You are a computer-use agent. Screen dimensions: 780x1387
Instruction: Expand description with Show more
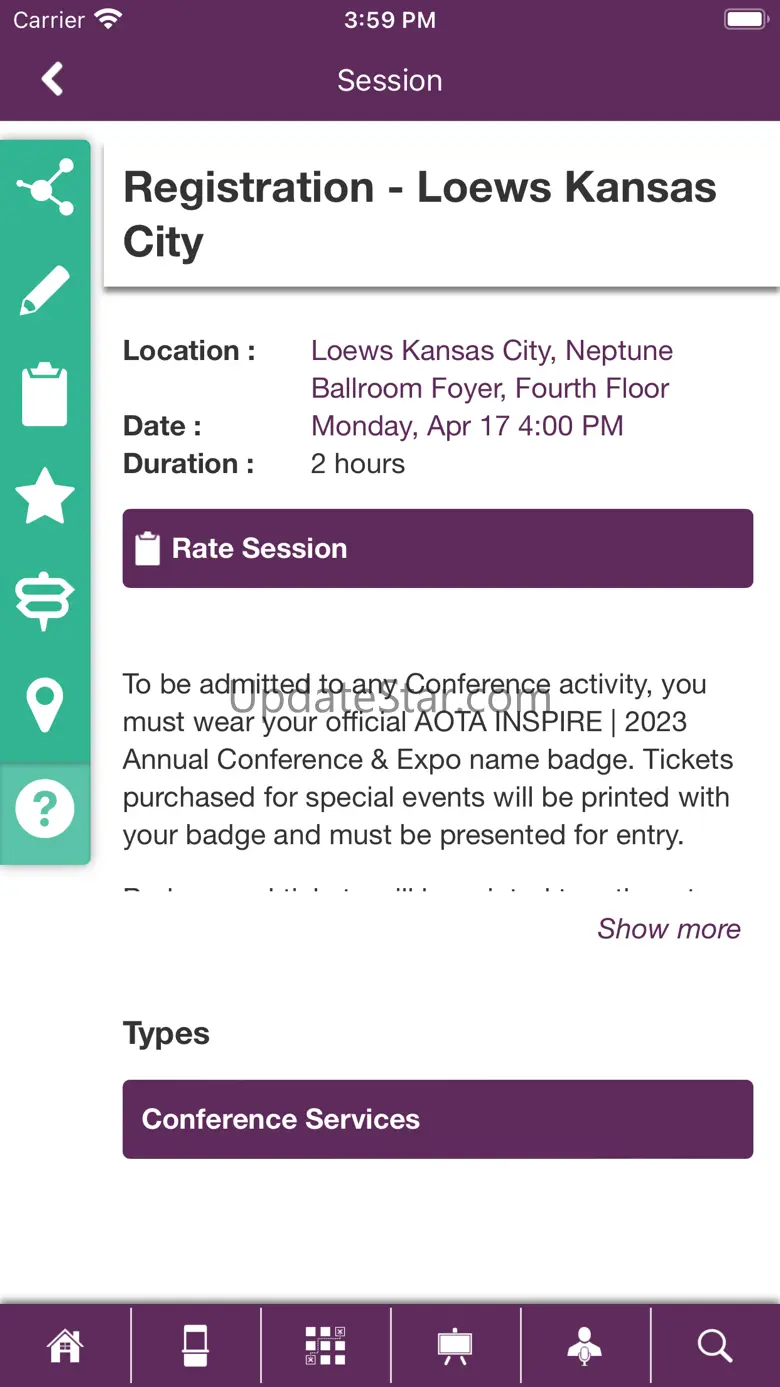pyautogui.click(x=669, y=929)
